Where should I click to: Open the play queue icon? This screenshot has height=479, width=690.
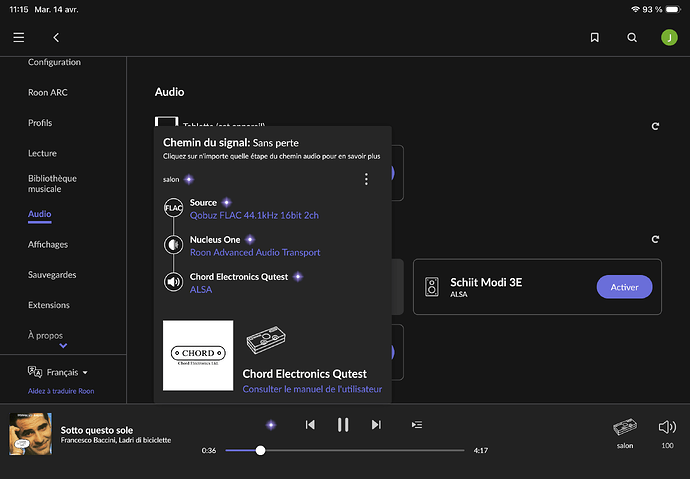coord(417,424)
